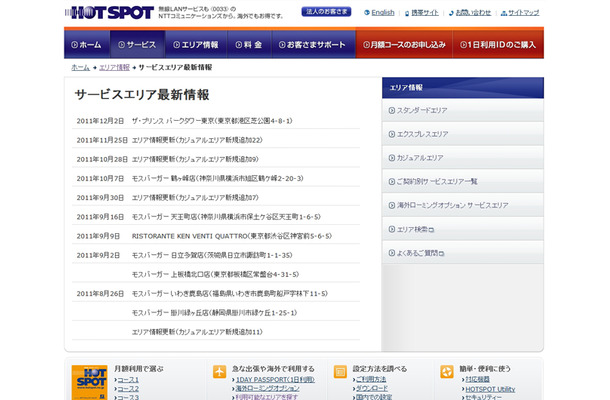The height and width of the screenshot is (400, 610).
Task: Click the HOTSPOT logo in header
Action: pos(109,13)
